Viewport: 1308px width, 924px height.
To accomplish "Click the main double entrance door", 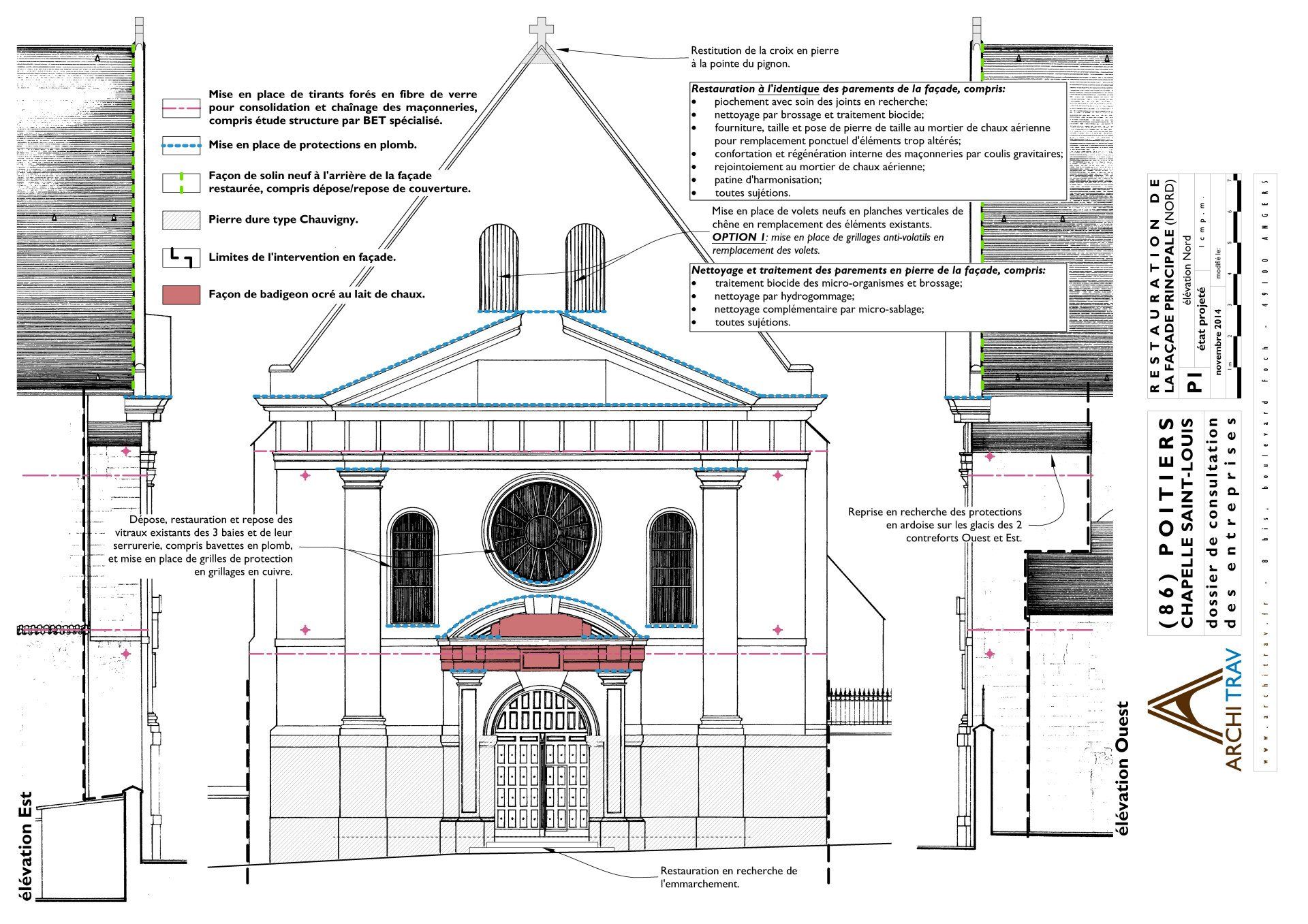I will (542, 783).
